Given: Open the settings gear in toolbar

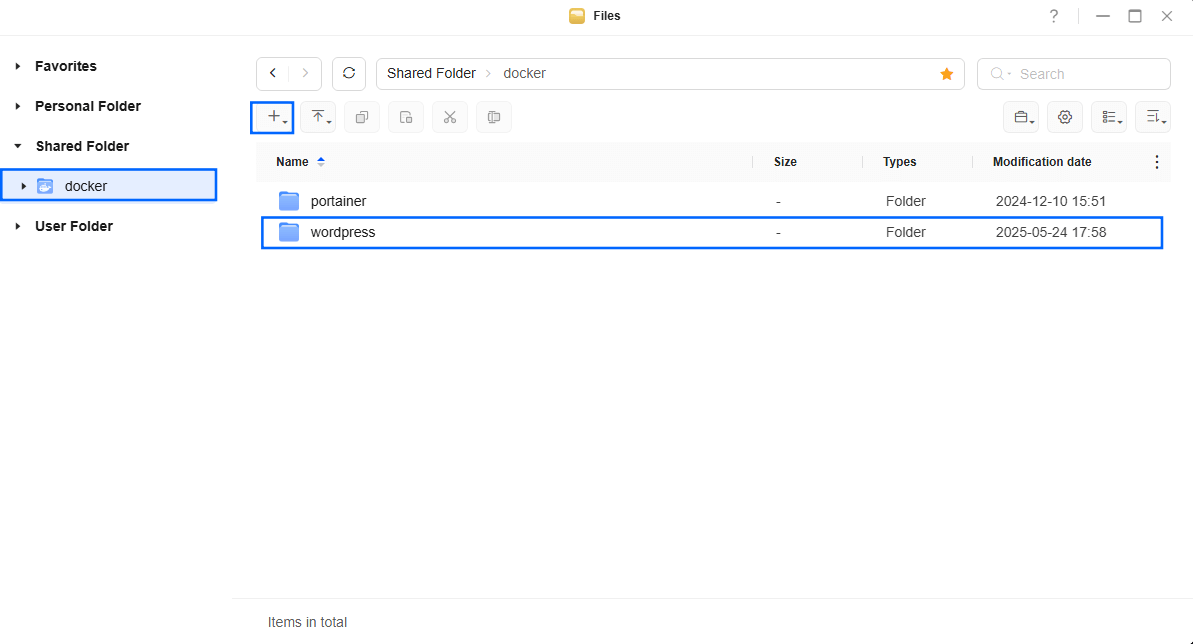Looking at the screenshot, I should point(1065,117).
